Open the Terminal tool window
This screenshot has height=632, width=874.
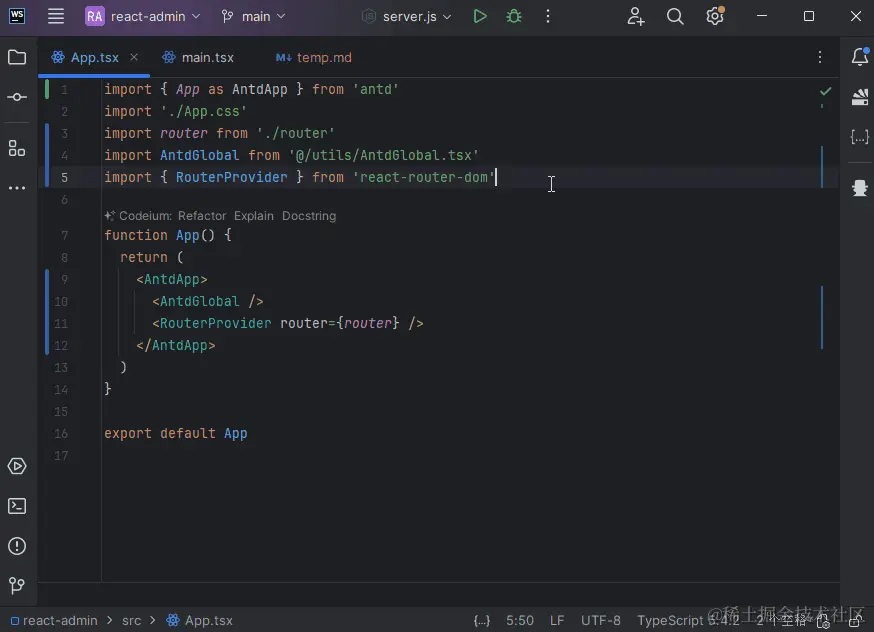point(17,506)
